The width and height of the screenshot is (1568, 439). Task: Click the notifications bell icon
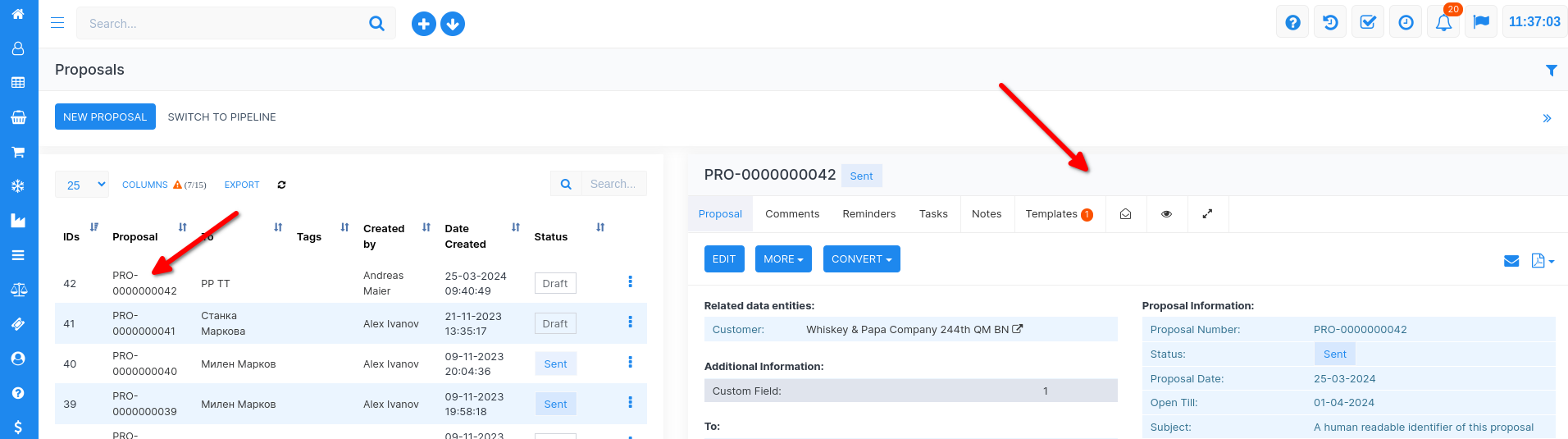tap(1443, 23)
